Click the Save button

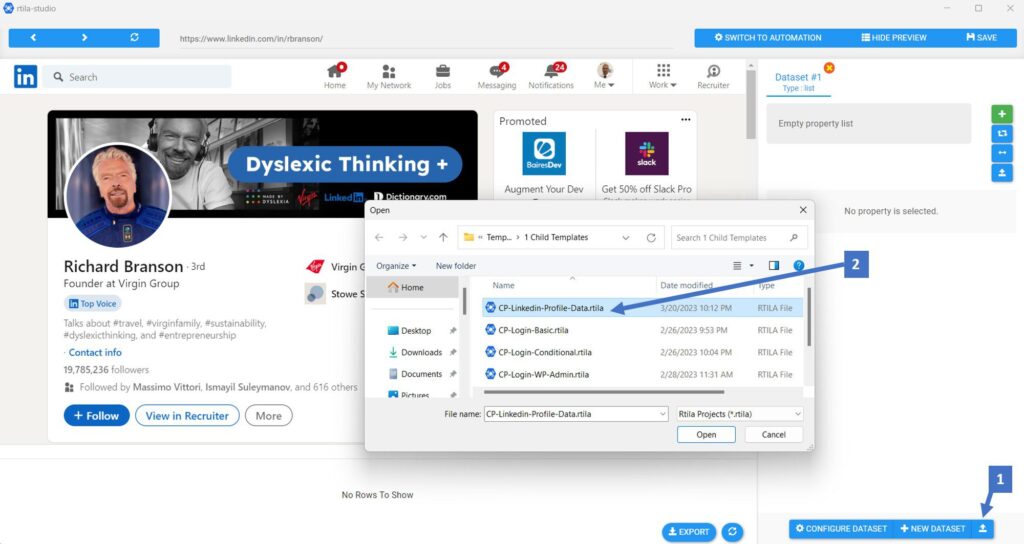(982, 38)
